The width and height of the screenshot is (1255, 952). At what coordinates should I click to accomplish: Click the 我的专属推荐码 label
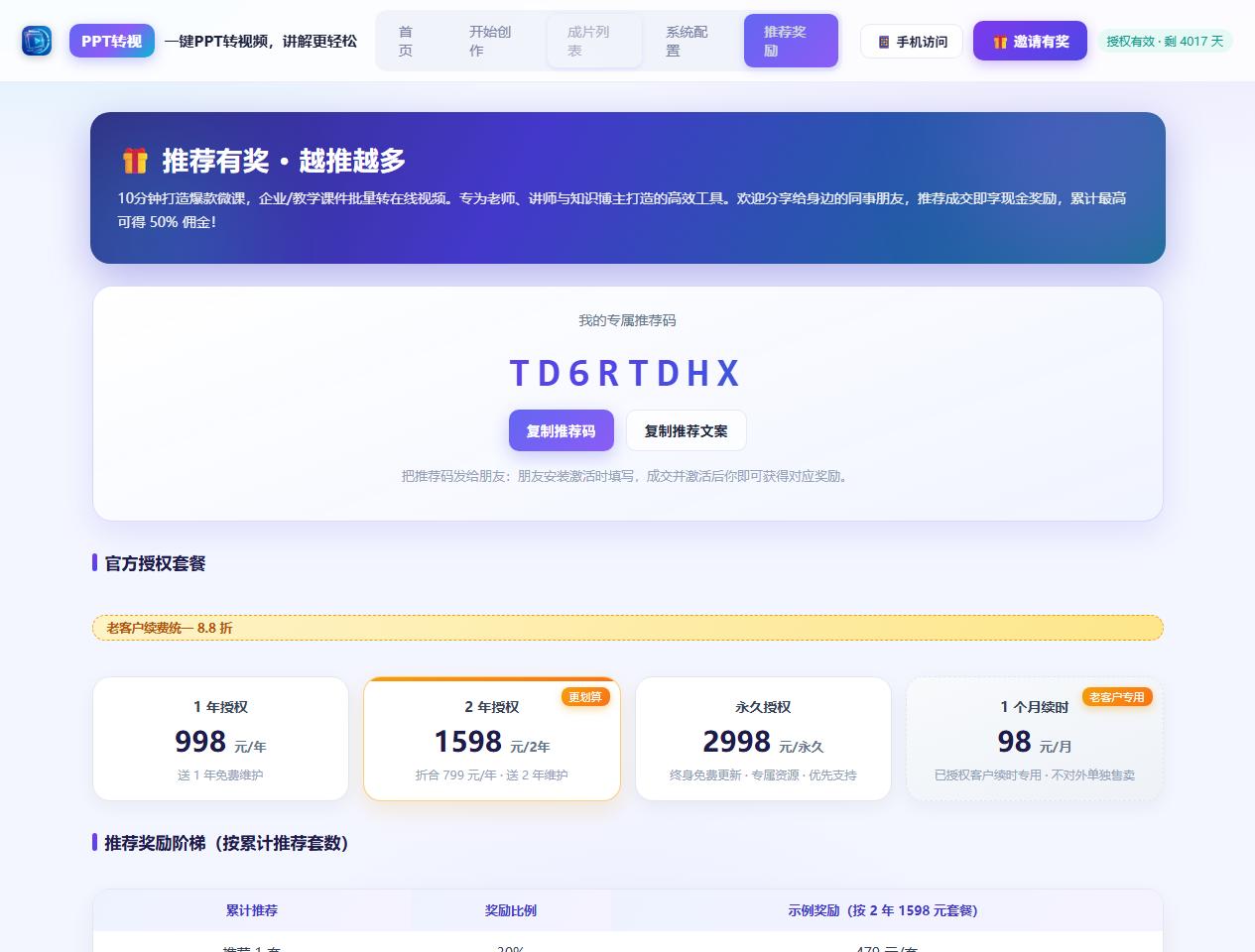627,320
